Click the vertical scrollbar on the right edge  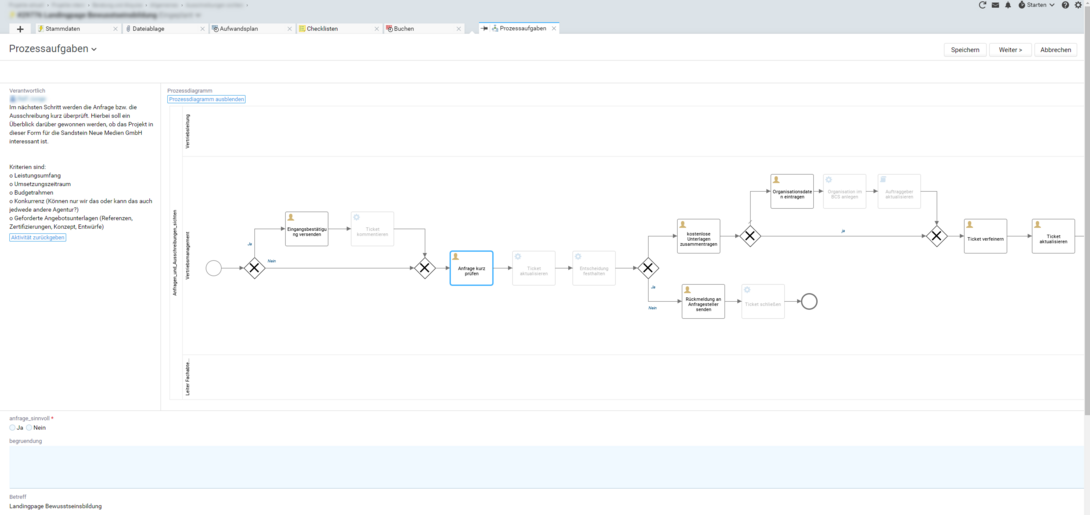(1087, 209)
